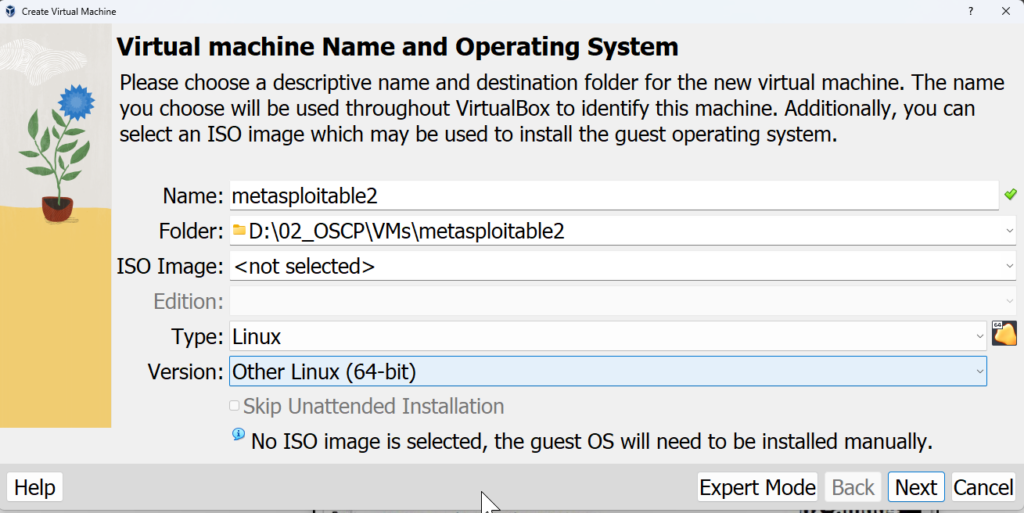The height and width of the screenshot is (513, 1024).
Task: Click the "Version:" label
Action: pyautogui.click(x=185, y=372)
